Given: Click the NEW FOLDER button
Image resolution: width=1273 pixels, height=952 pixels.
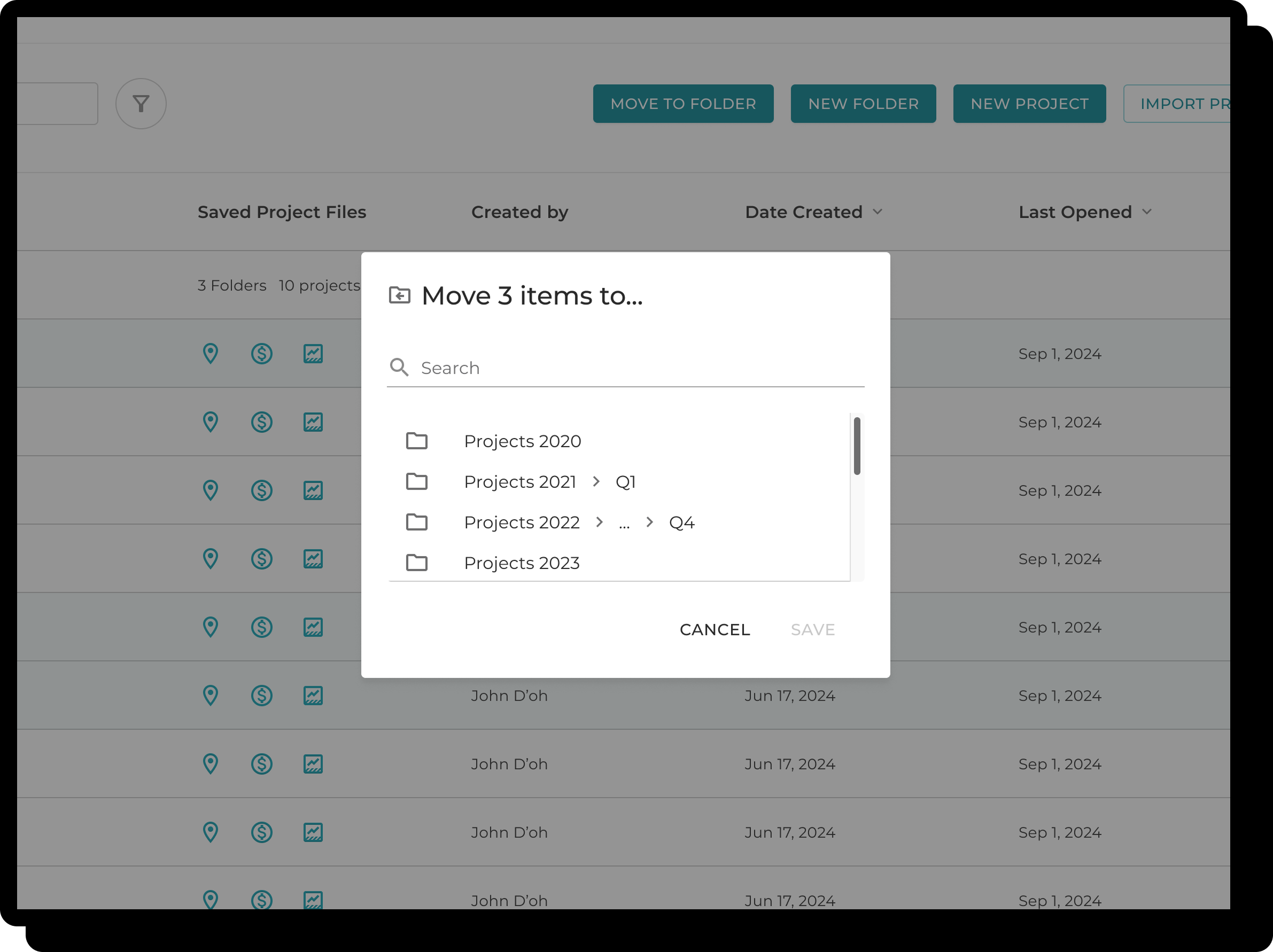Looking at the screenshot, I should pos(863,104).
